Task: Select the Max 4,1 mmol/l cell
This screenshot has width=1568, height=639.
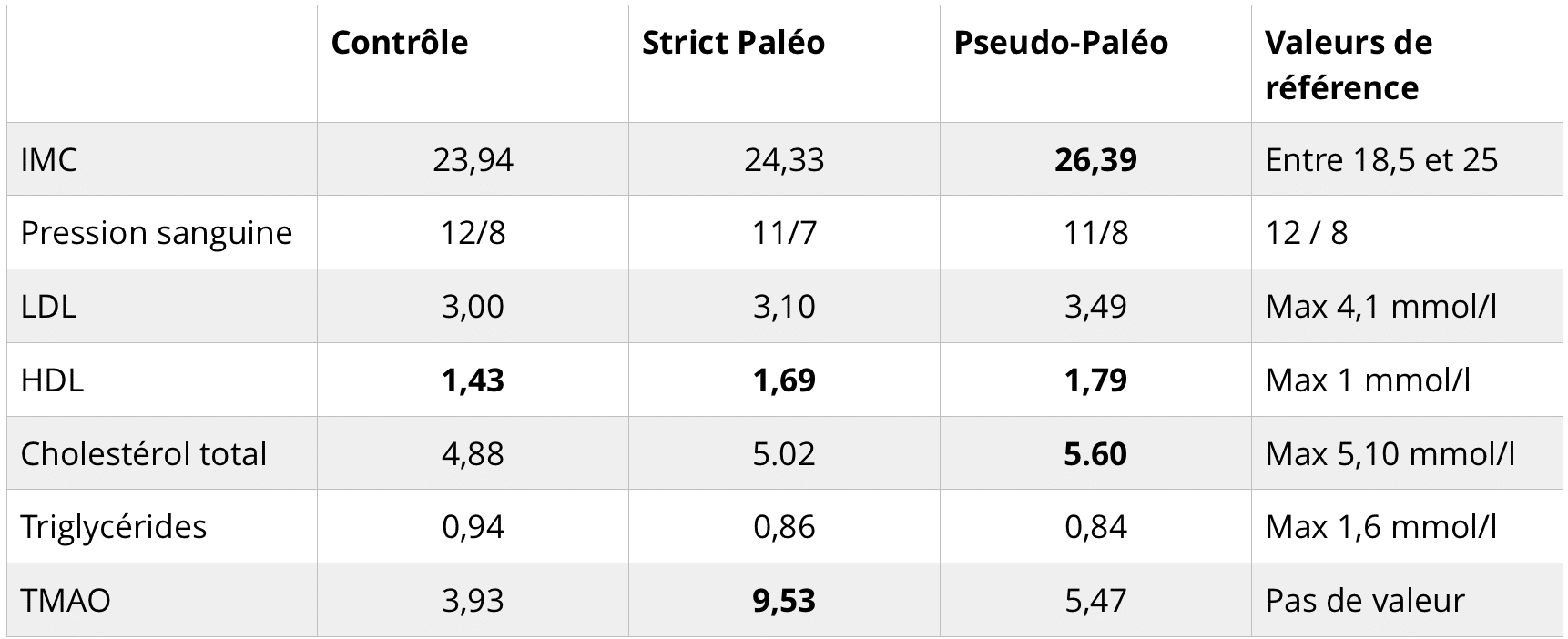Action: pyautogui.click(x=1381, y=306)
